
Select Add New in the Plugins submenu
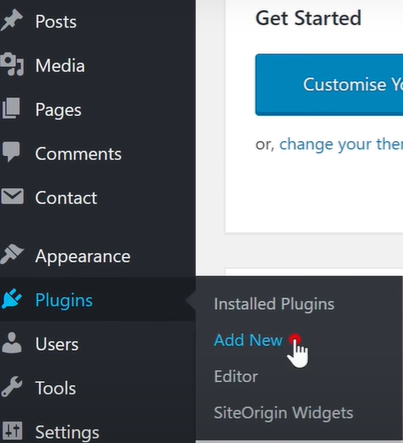pyautogui.click(x=248, y=340)
